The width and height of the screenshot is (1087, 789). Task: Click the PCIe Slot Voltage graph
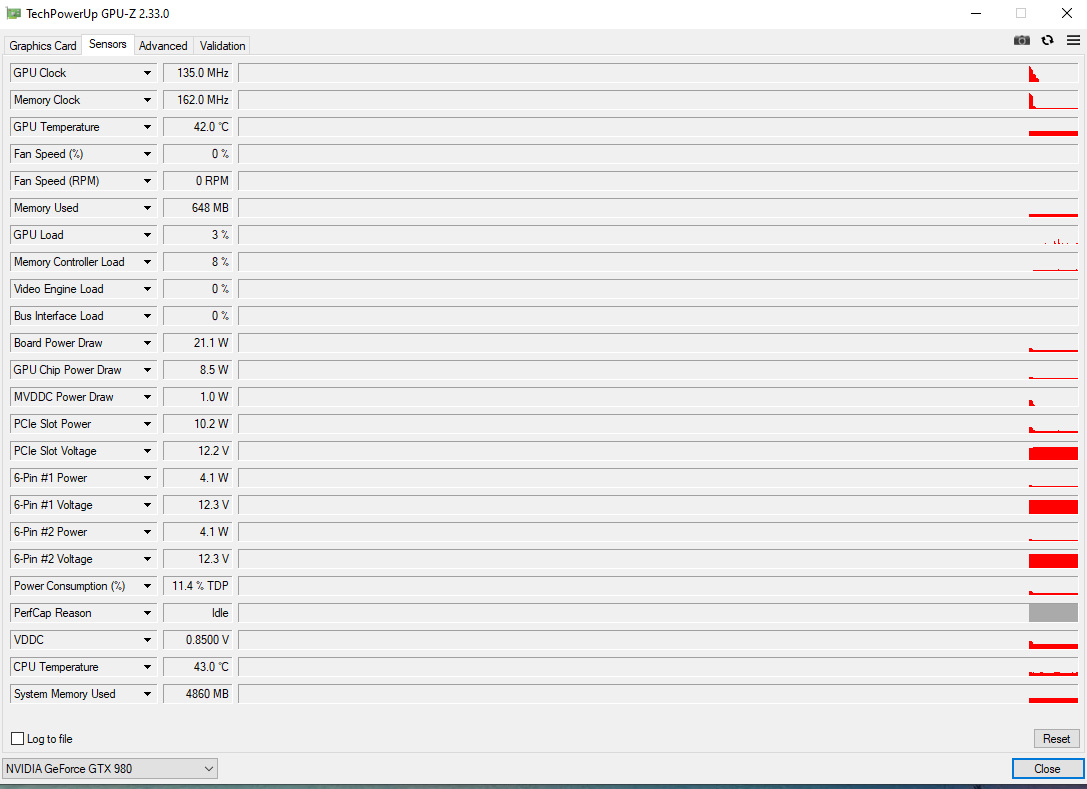tap(658, 451)
